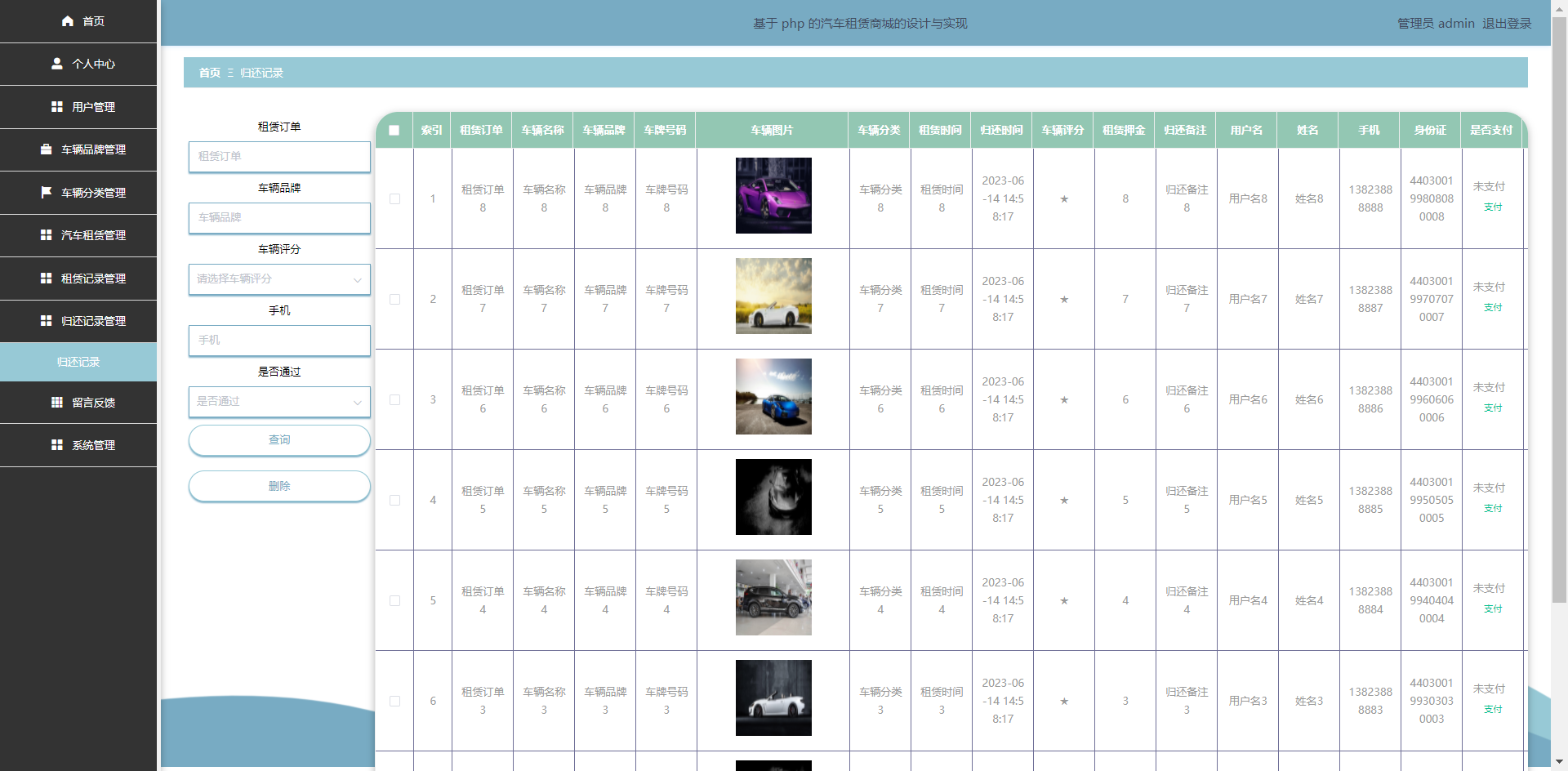Open the black SUV showroom thumbnail
The image size is (1568, 771).
tap(773, 597)
